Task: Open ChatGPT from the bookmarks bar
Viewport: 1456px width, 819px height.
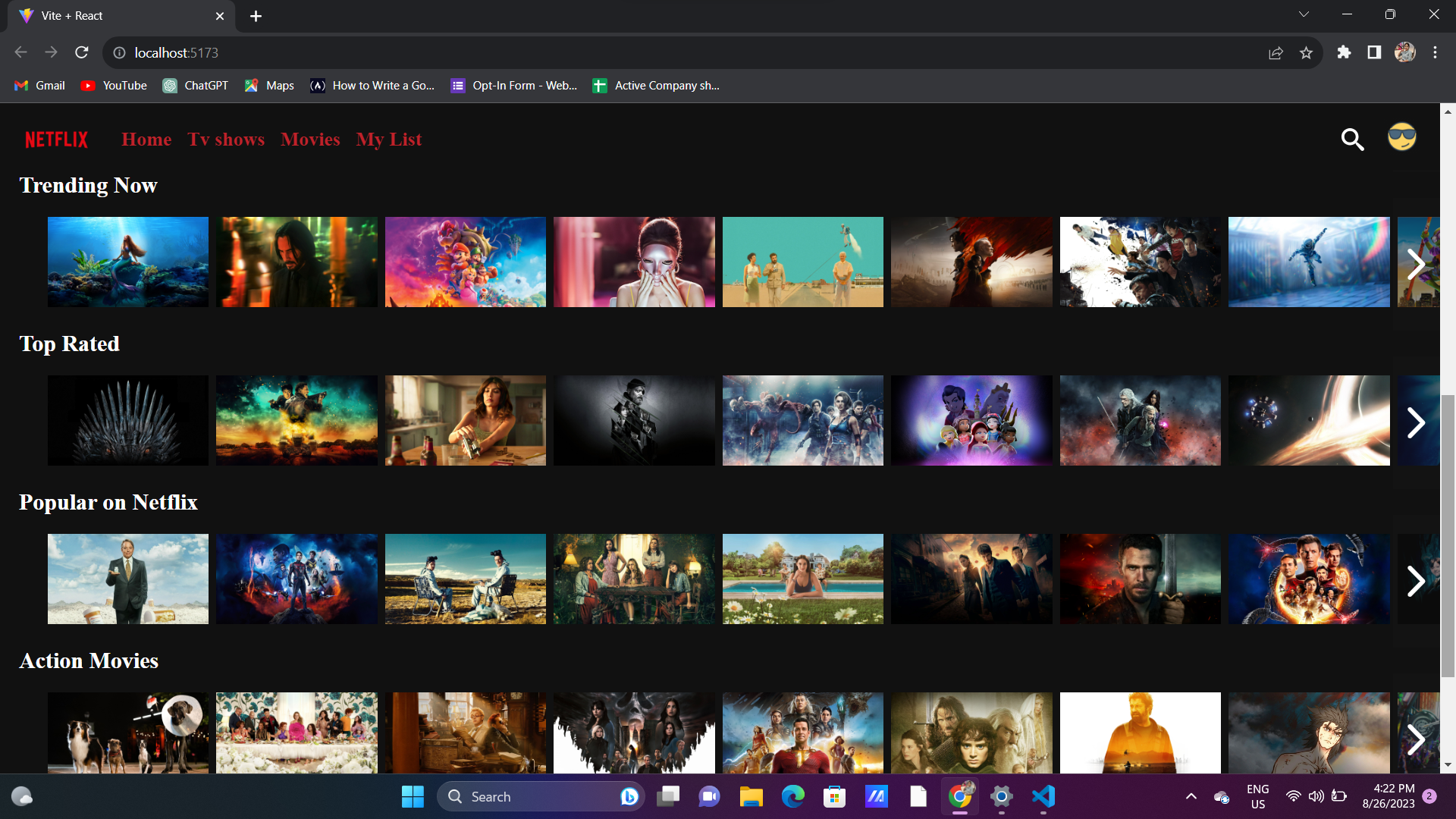Action: click(195, 86)
